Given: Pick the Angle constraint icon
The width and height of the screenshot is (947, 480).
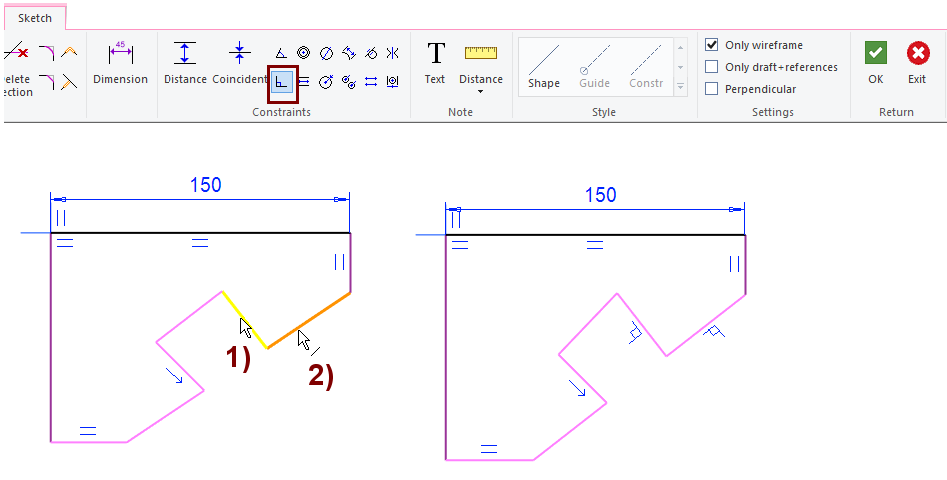Looking at the screenshot, I should 281,54.
